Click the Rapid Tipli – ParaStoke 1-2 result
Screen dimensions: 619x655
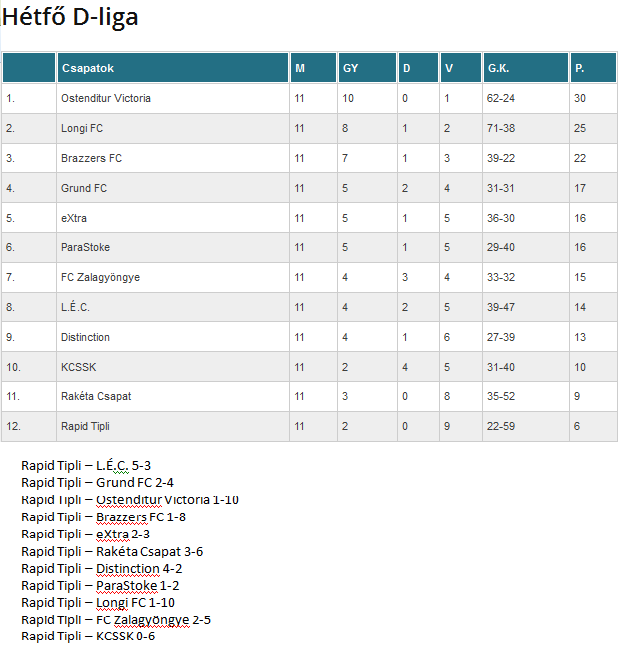pos(99,585)
